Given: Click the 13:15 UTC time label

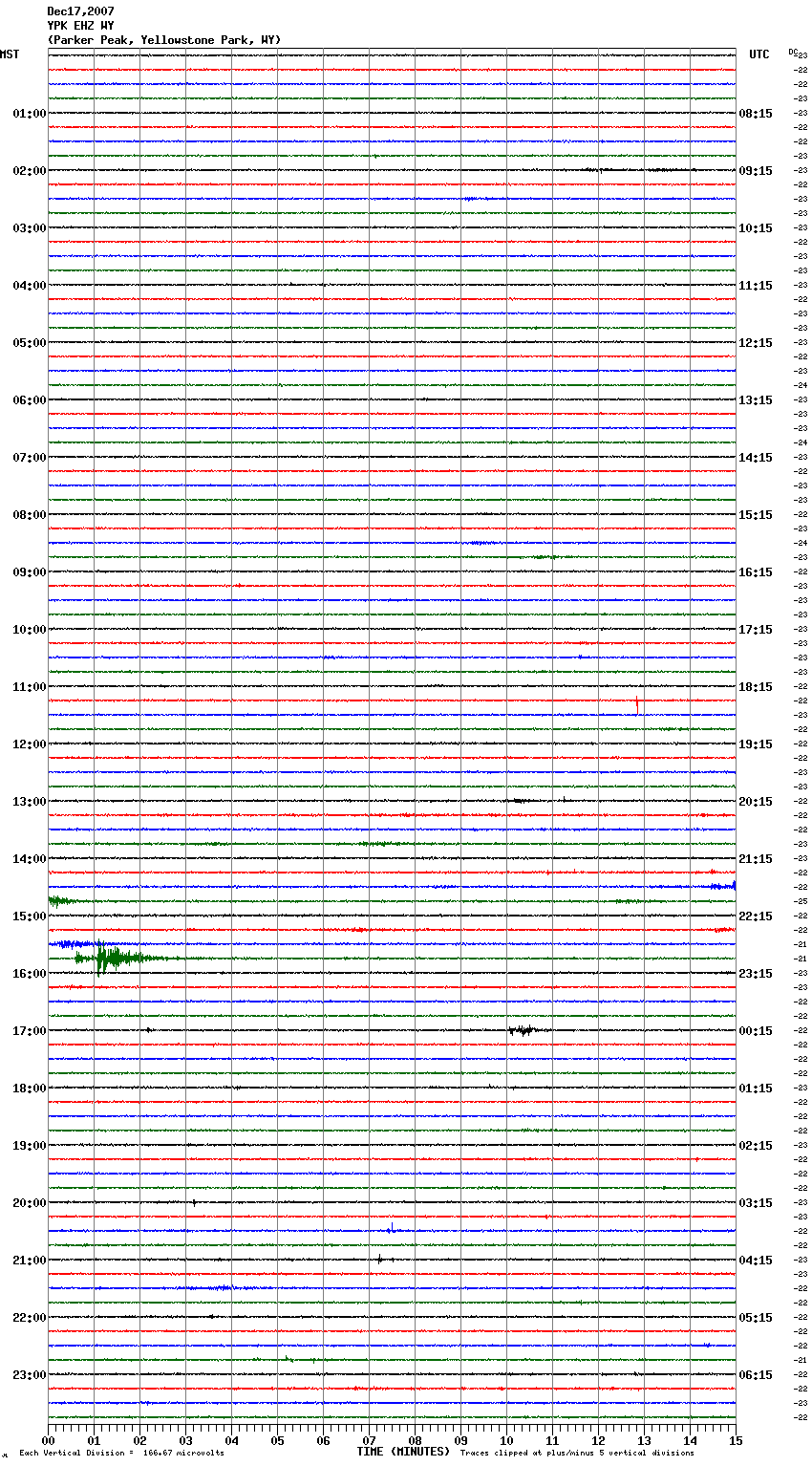Looking at the screenshot, I should (756, 400).
